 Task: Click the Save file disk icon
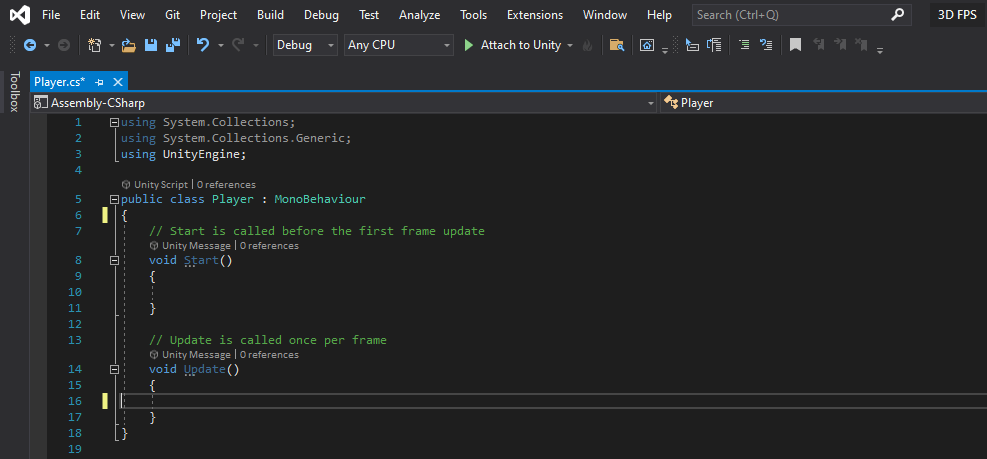(151, 45)
